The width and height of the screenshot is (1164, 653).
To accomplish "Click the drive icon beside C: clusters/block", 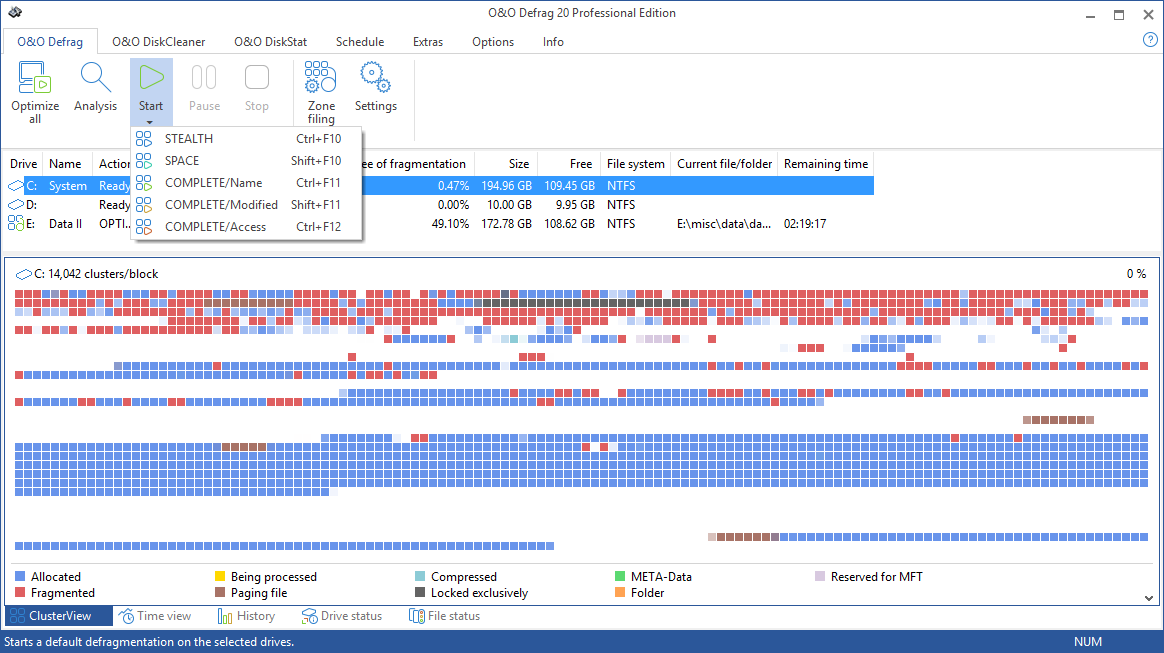I will (24, 275).
